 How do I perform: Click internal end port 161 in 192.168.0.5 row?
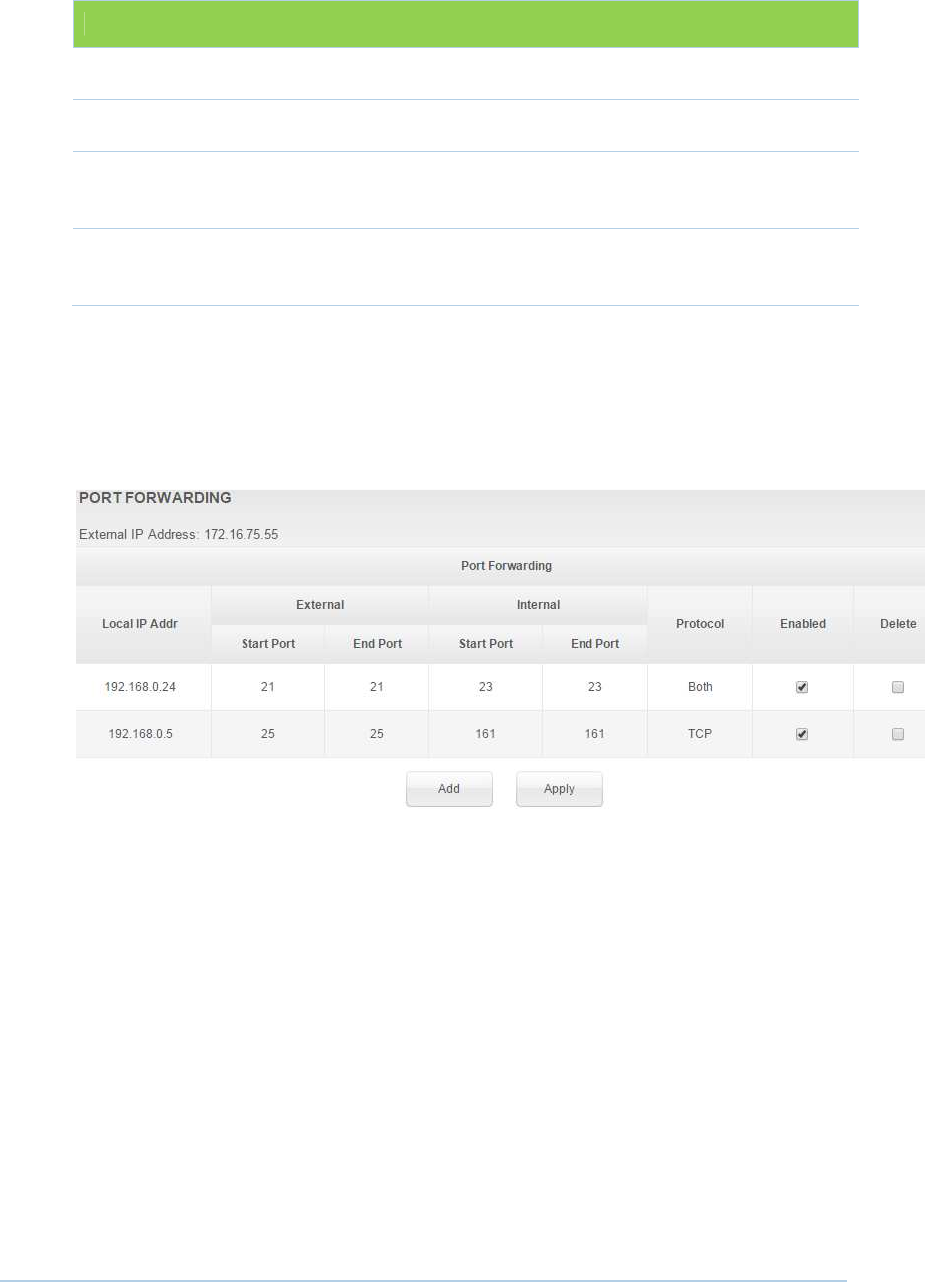(595, 734)
